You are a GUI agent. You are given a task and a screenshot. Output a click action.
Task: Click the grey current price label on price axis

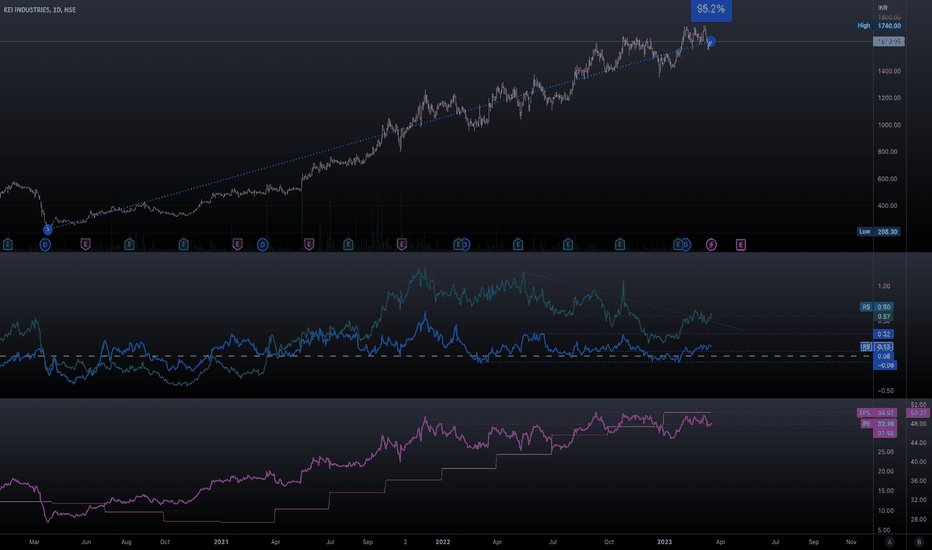[889, 42]
